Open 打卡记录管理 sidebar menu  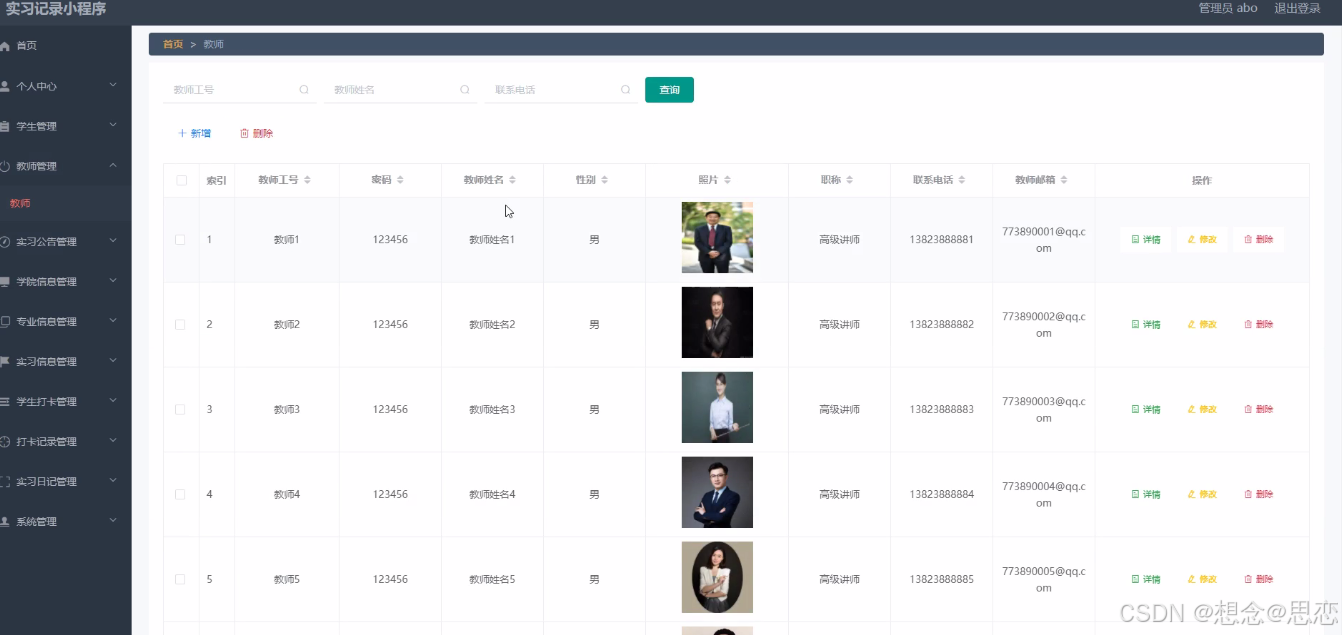65,442
